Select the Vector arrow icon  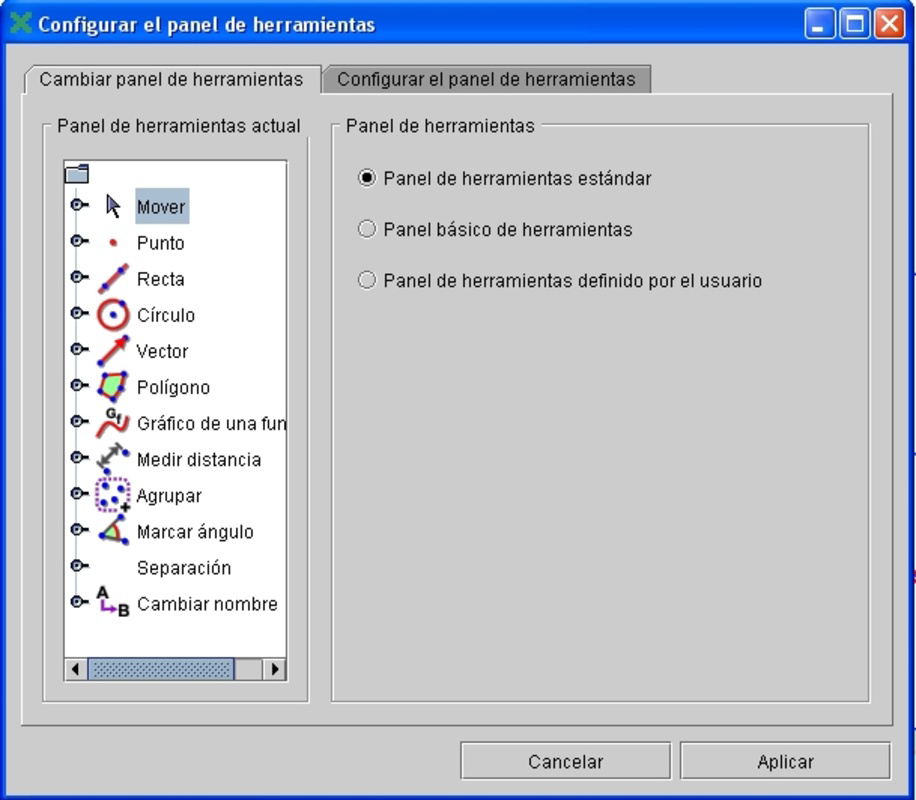[x=113, y=351]
